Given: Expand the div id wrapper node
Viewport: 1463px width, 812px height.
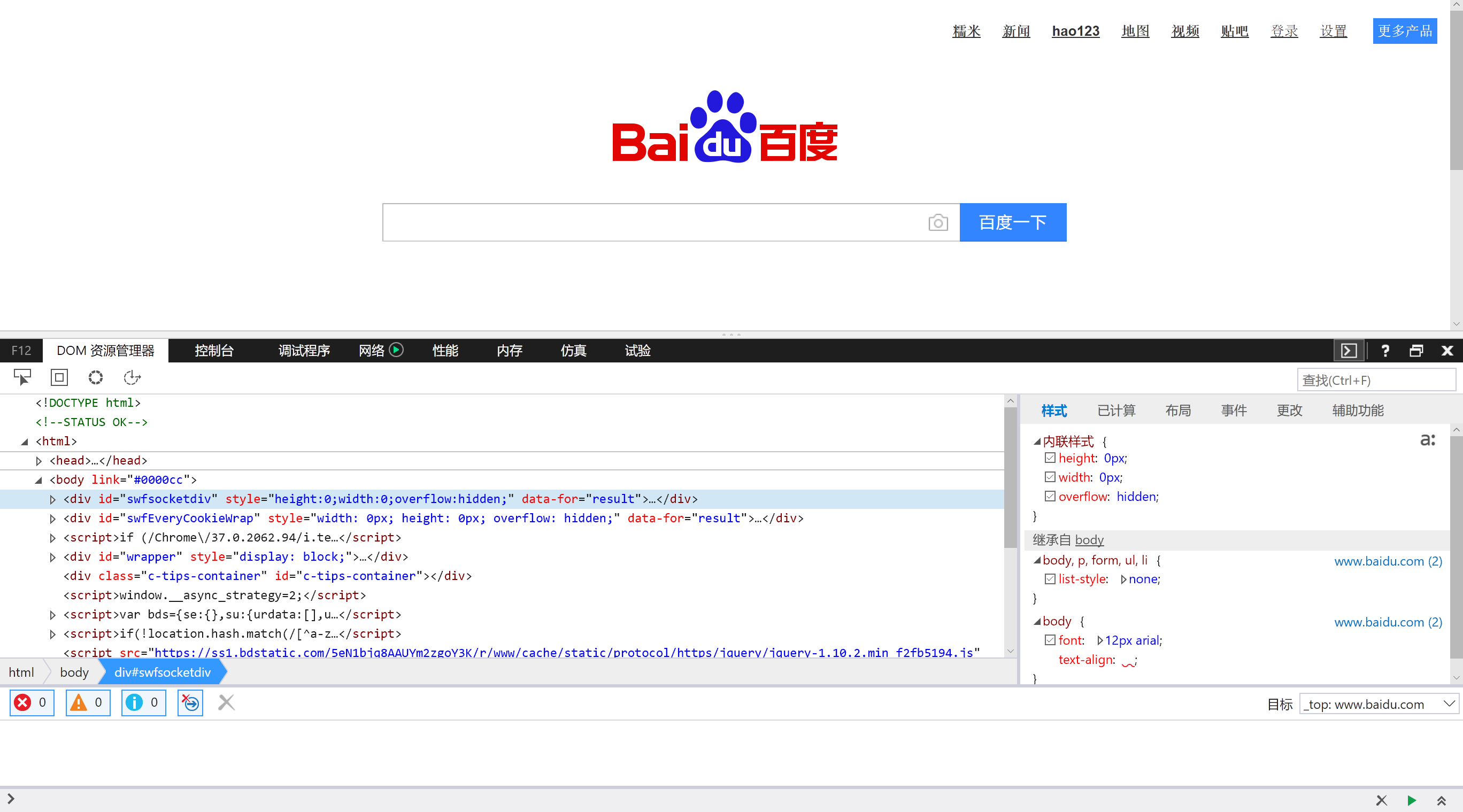Looking at the screenshot, I should coord(53,557).
